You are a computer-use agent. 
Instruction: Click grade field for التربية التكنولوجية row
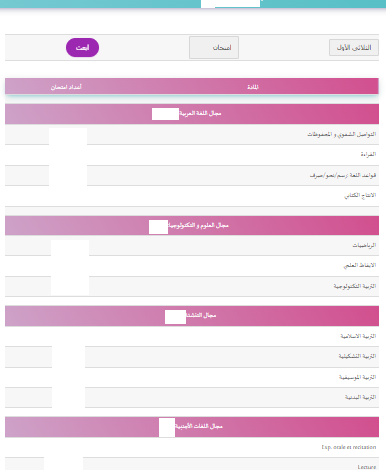[x=70, y=286]
